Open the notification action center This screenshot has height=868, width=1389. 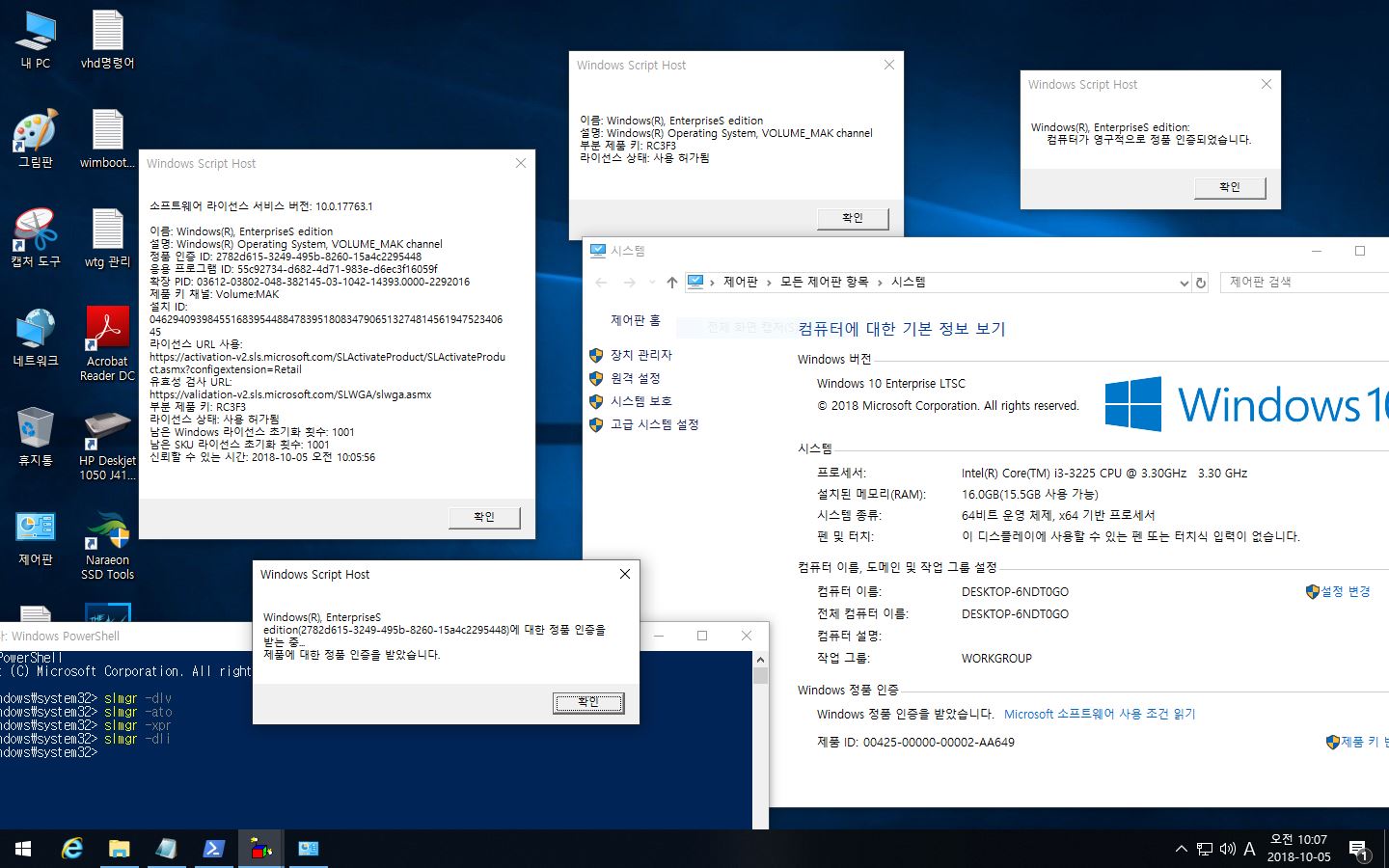tap(1360, 850)
